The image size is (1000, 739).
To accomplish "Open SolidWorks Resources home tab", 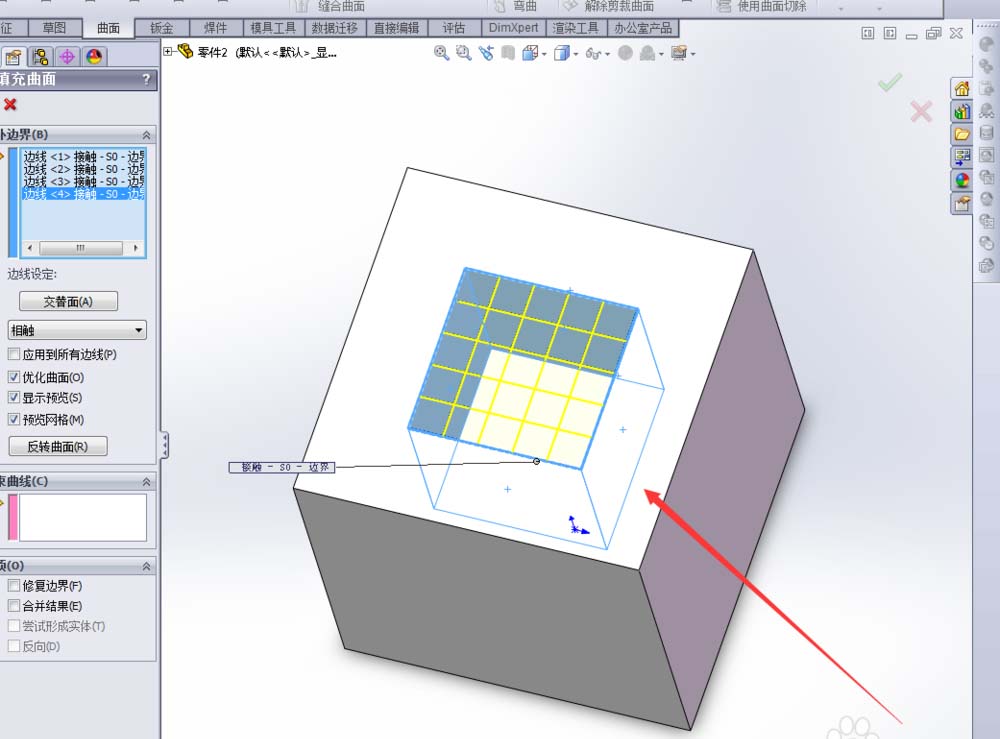I will (962, 89).
